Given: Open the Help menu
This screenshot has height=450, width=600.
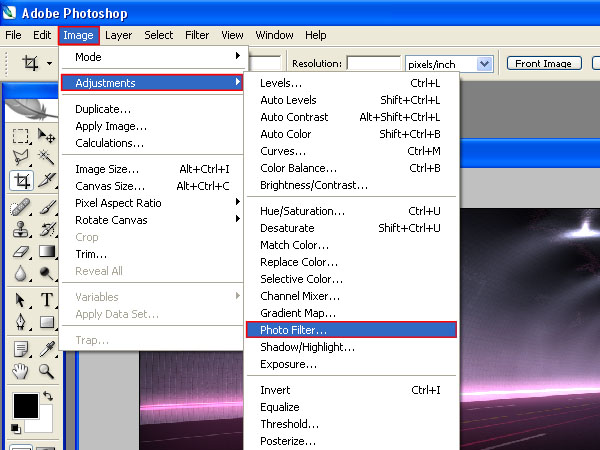Looking at the screenshot, I should point(316,35).
